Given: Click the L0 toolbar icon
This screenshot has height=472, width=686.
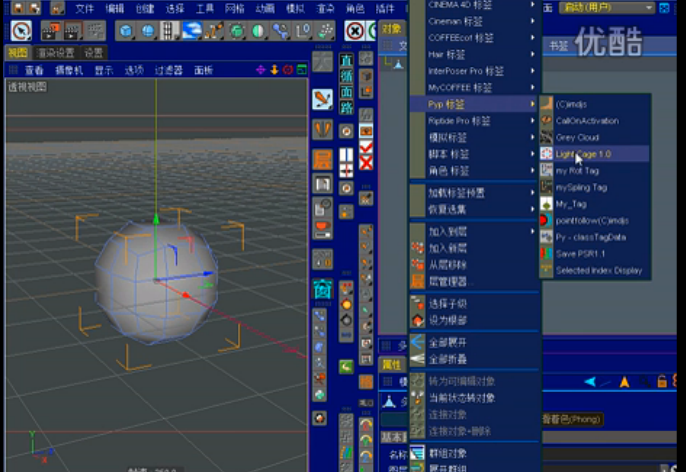Looking at the screenshot, I should pos(303,31).
